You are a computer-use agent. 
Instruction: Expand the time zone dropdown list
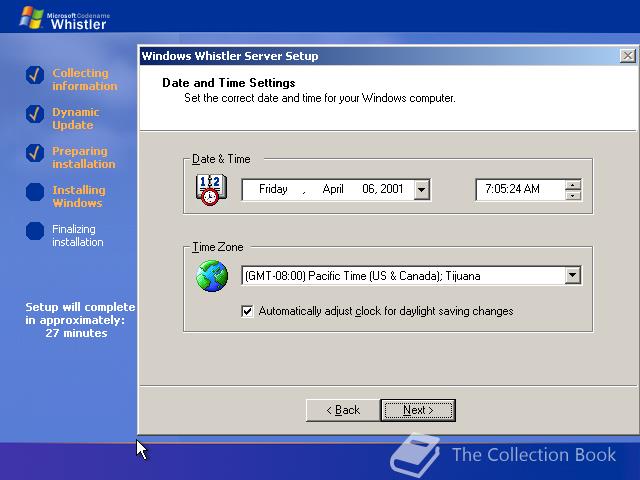pos(573,276)
